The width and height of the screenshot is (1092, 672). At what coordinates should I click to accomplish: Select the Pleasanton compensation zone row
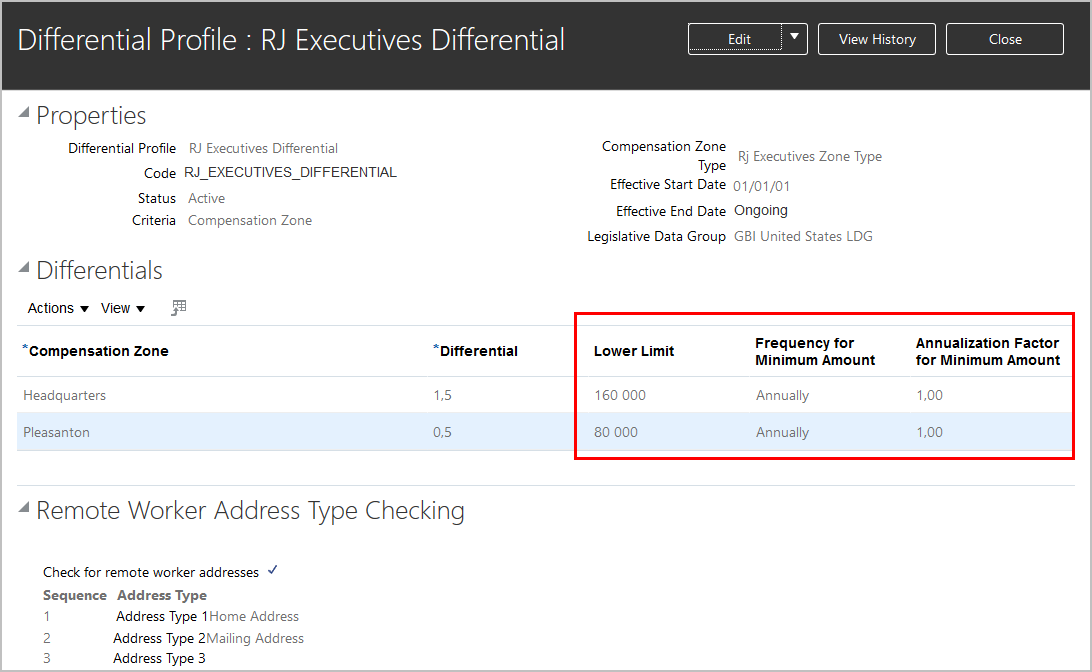(x=57, y=432)
